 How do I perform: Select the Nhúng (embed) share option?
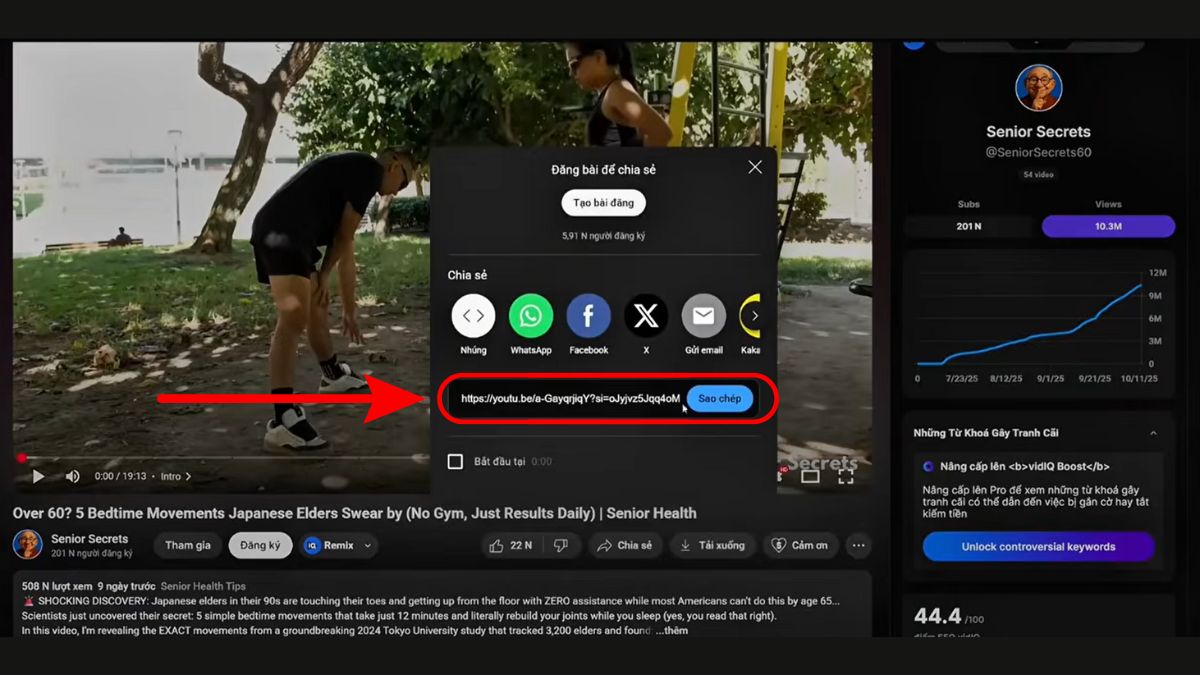click(x=472, y=317)
